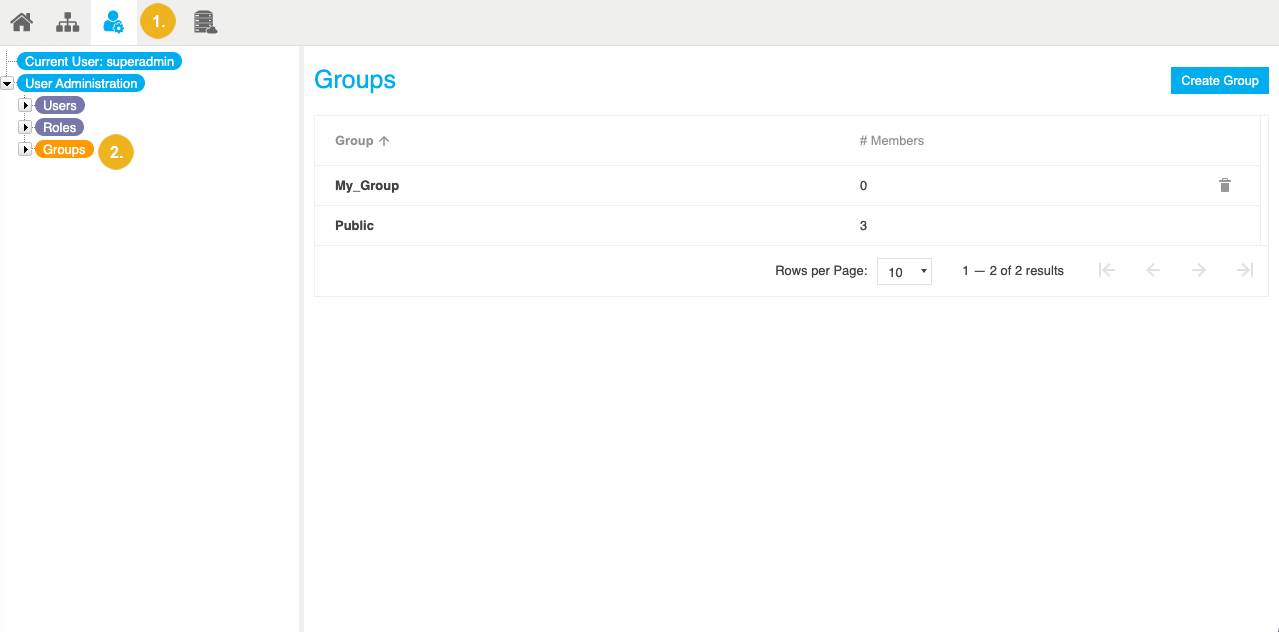Jump to last page with pagination icon
Image resolution: width=1279 pixels, height=632 pixels.
(1245, 270)
